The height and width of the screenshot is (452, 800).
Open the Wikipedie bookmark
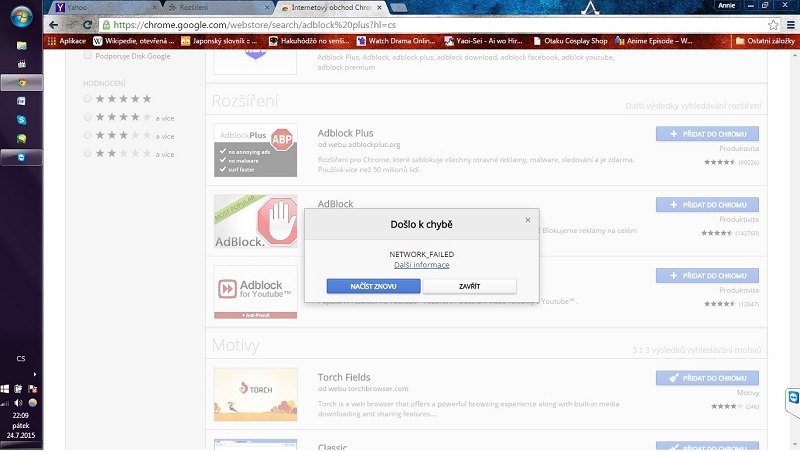click(x=136, y=41)
